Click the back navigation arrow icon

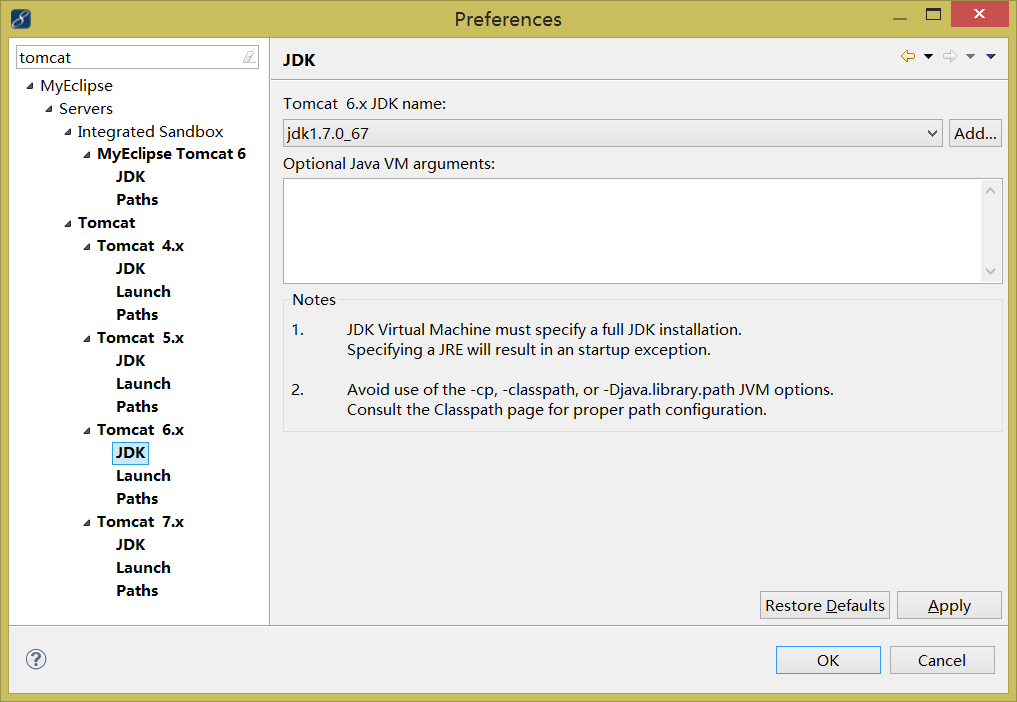(908, 56)
